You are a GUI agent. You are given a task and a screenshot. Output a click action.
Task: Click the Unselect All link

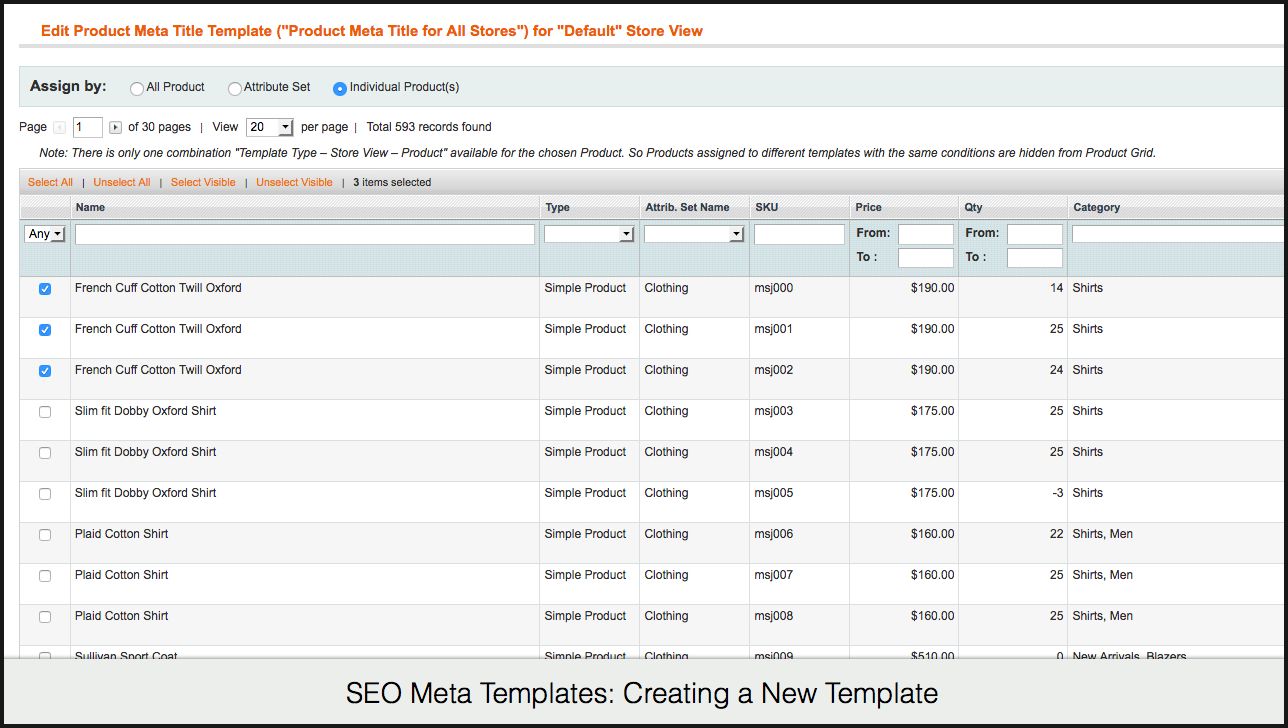click(122, 183)
